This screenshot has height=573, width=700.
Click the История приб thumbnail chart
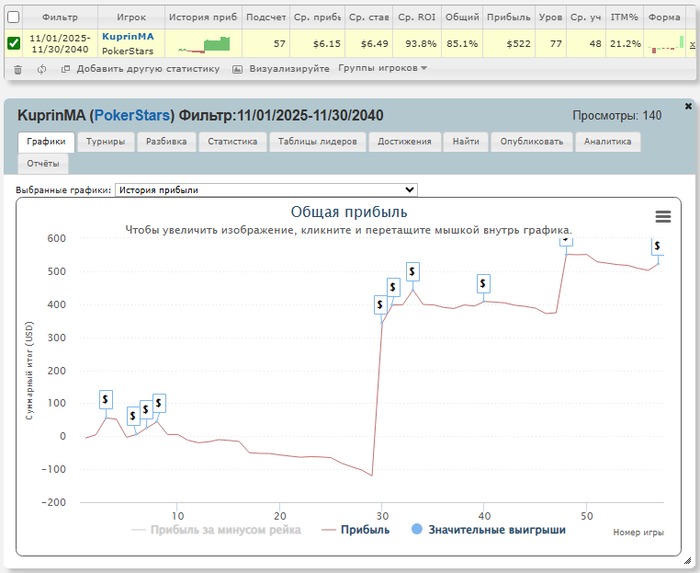pos(204,45)
